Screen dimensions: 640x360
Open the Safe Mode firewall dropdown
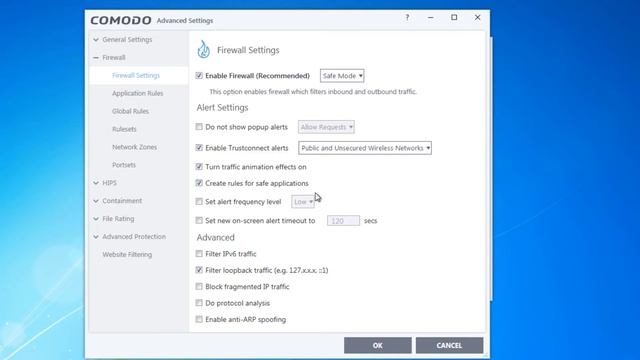click(x=342, y=76)
